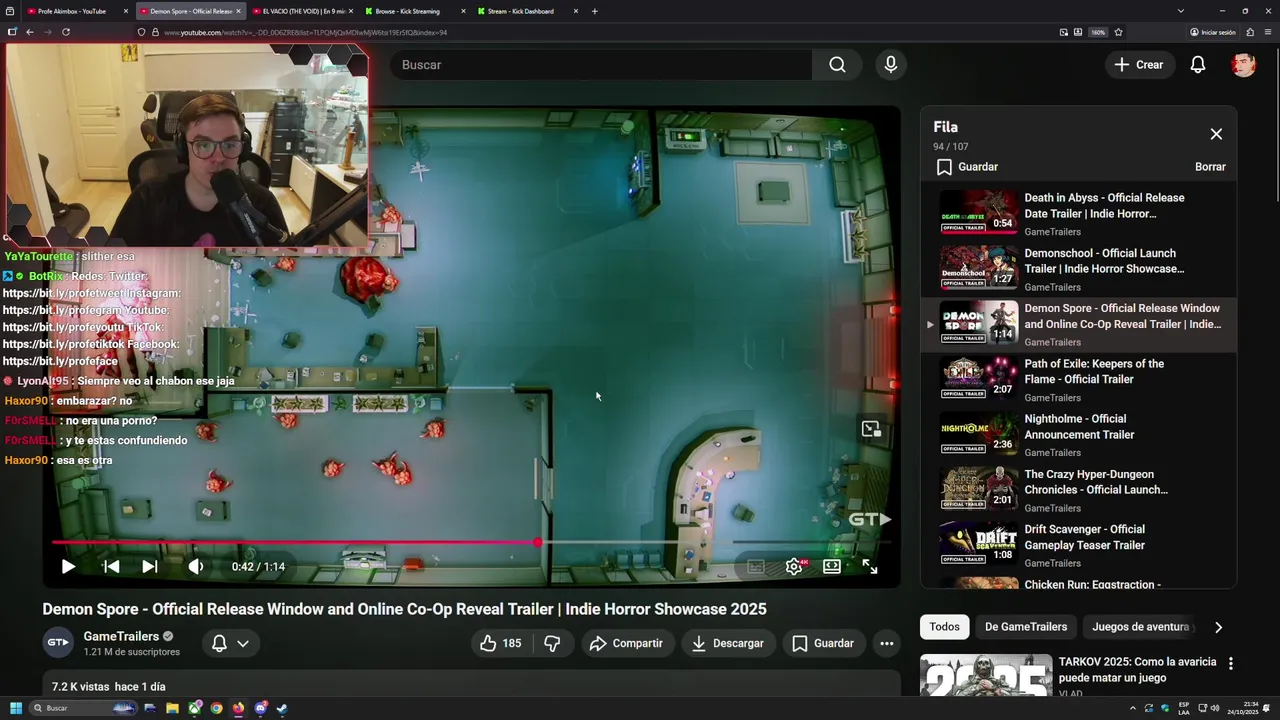Open picture-in-picture icon in address bar
Screen dimensions: 1280x720
(x=1064, y=32)
